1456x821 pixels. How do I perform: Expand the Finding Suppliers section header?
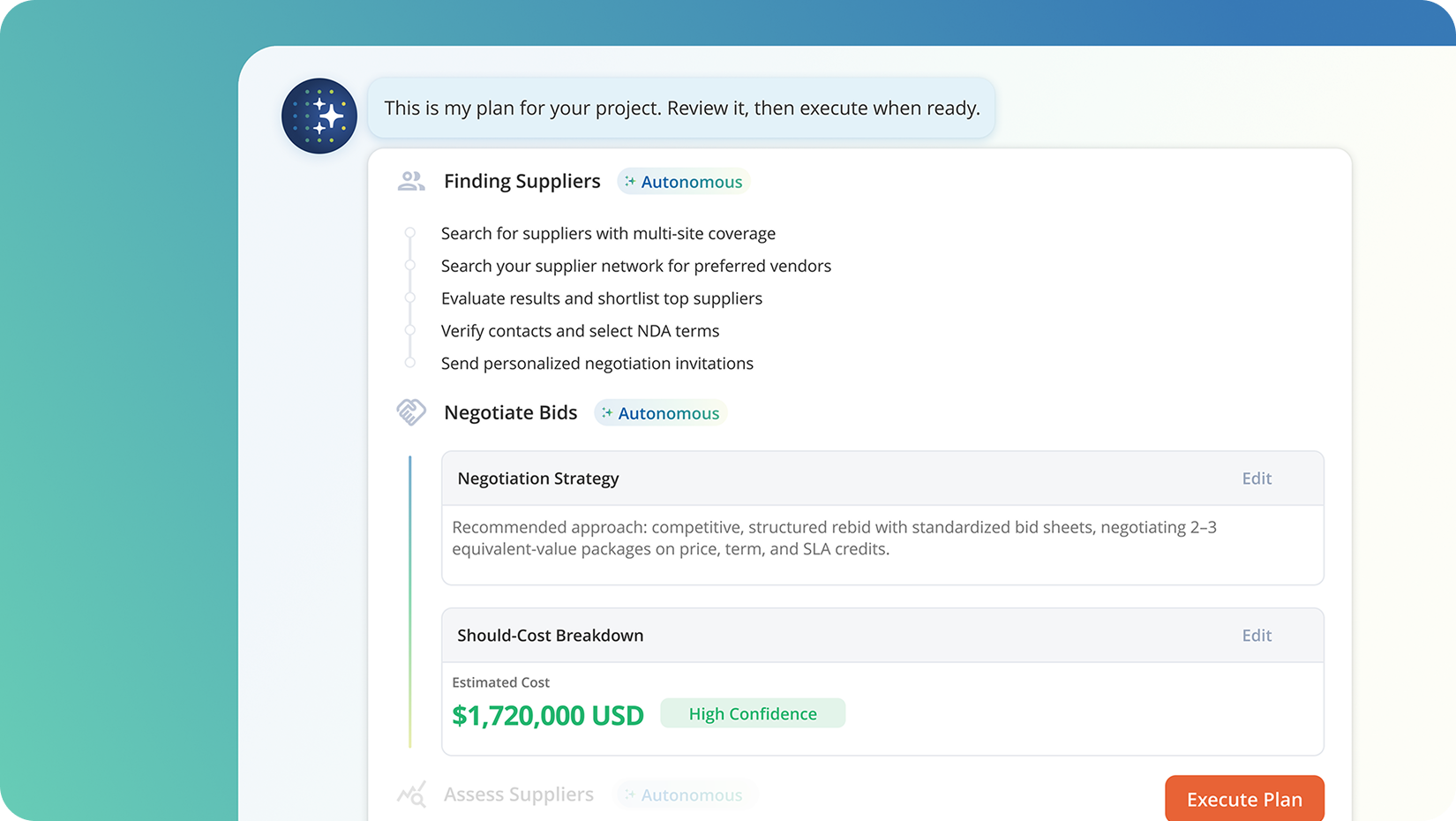coord(522,181)
